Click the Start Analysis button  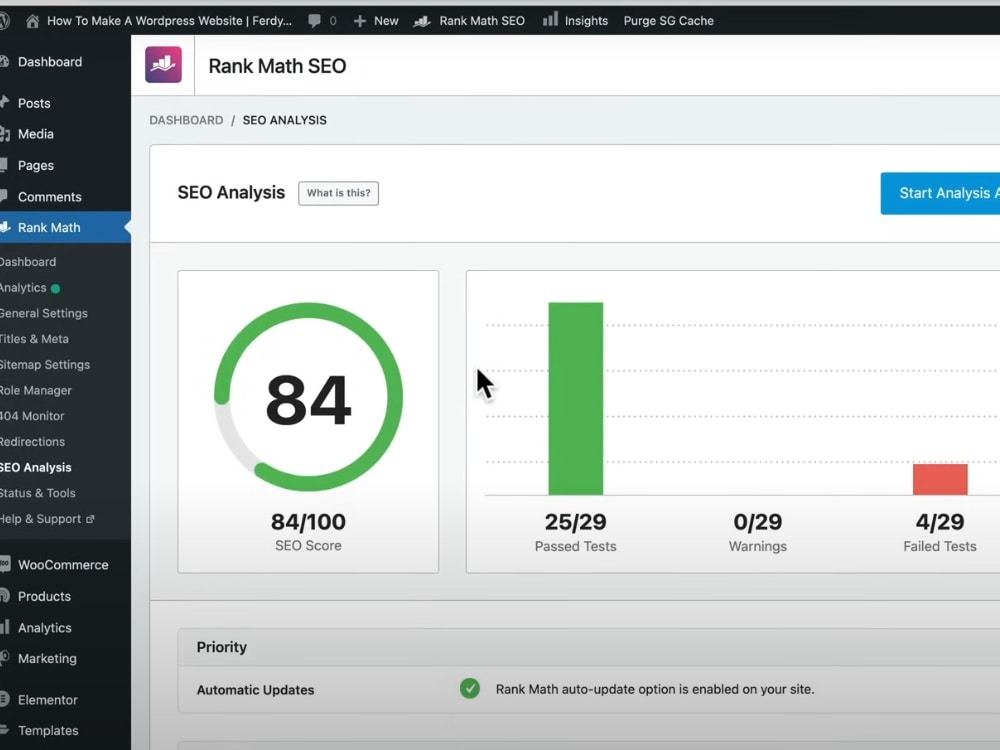940,193
